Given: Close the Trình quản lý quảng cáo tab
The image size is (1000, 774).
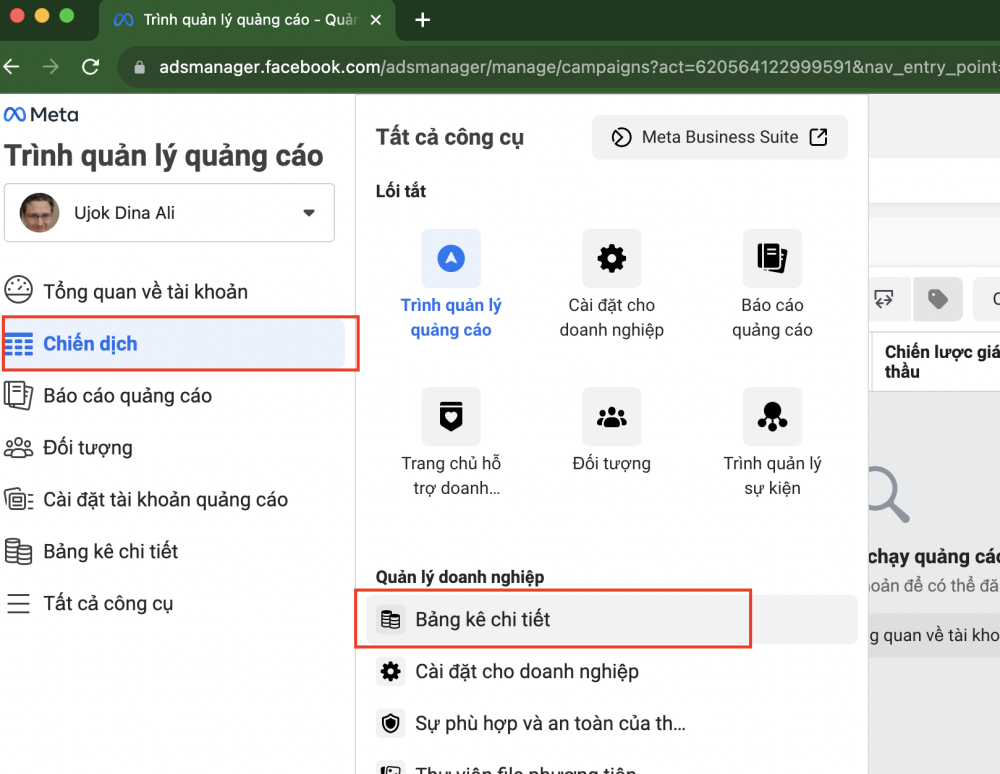Looking at the screenshot, I should 376,20.
